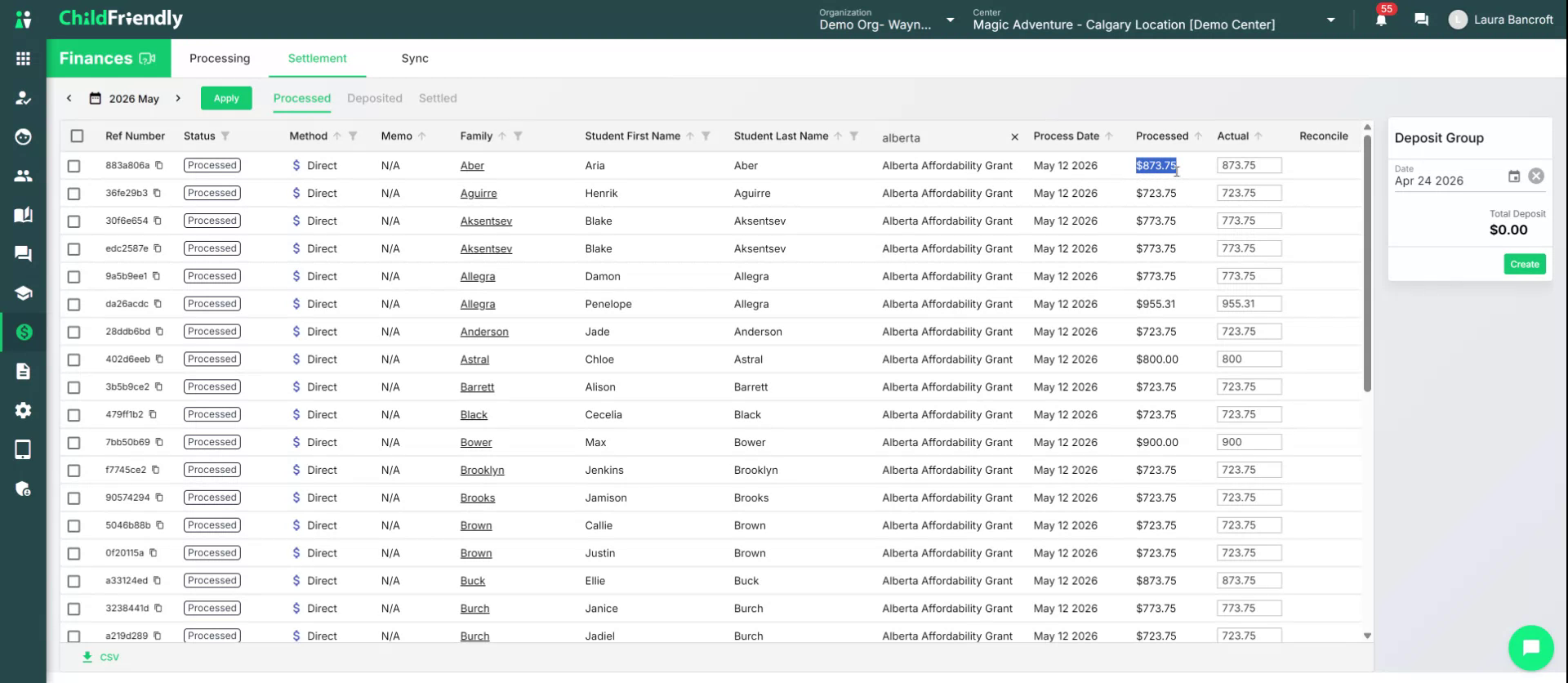
Task: Select the Settled sub-tab
Action: pos(438,98)
